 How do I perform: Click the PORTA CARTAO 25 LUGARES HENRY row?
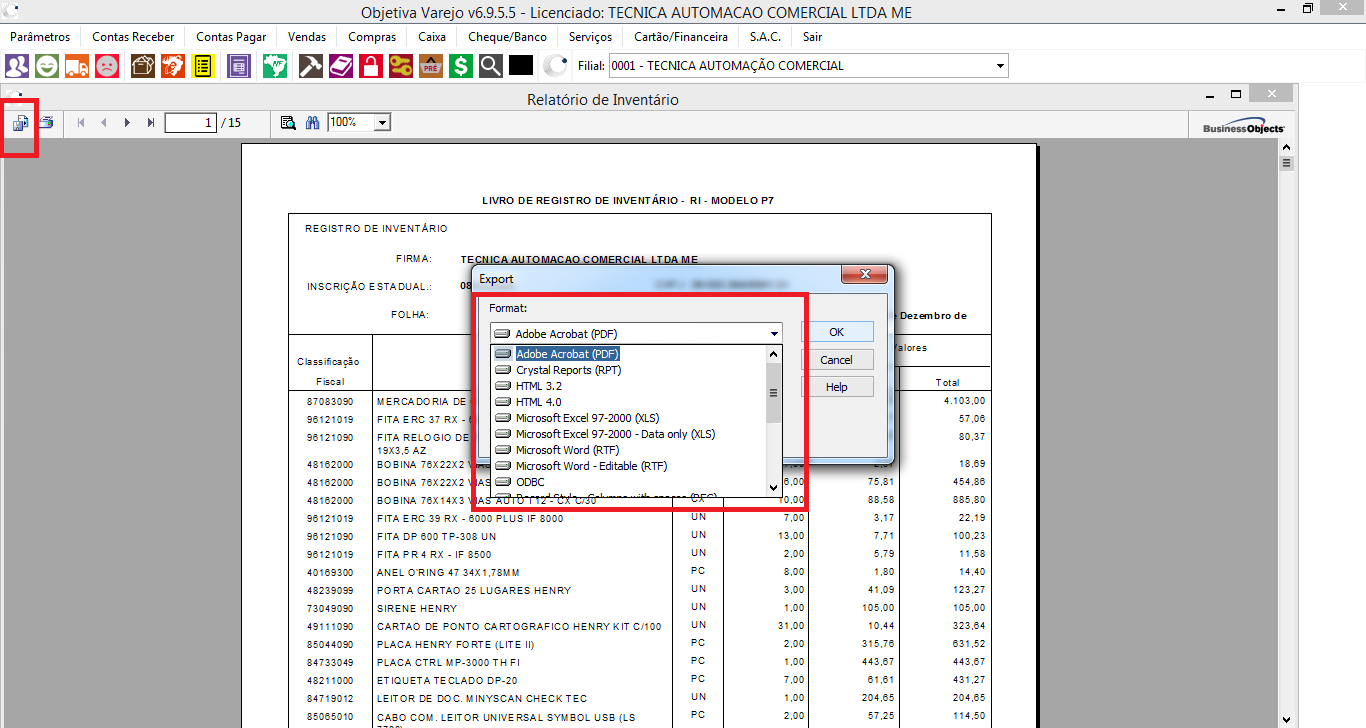pos(474,591)
